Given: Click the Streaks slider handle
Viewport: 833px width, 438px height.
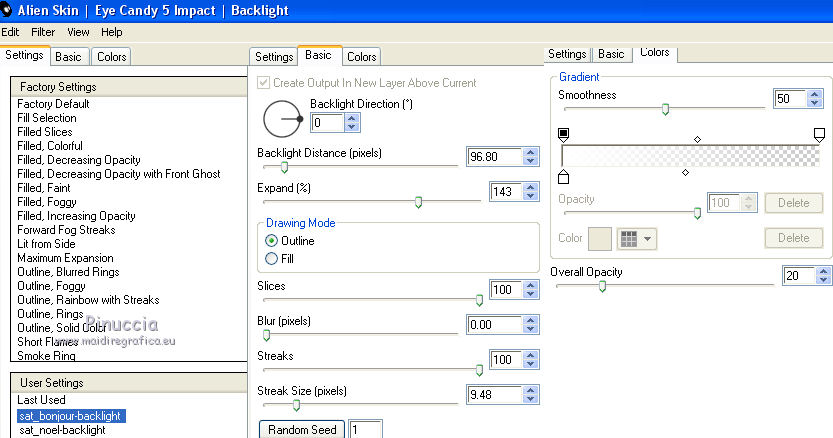Looking at the screenshot, I should click(479, 370).
